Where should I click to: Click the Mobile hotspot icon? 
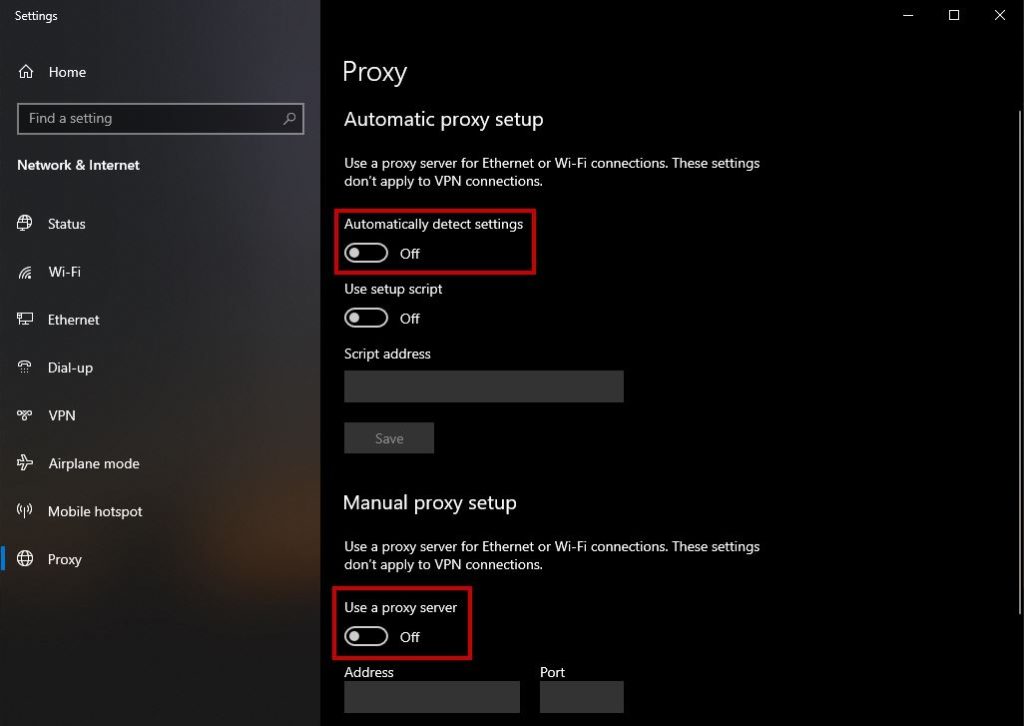pos(25,511)
